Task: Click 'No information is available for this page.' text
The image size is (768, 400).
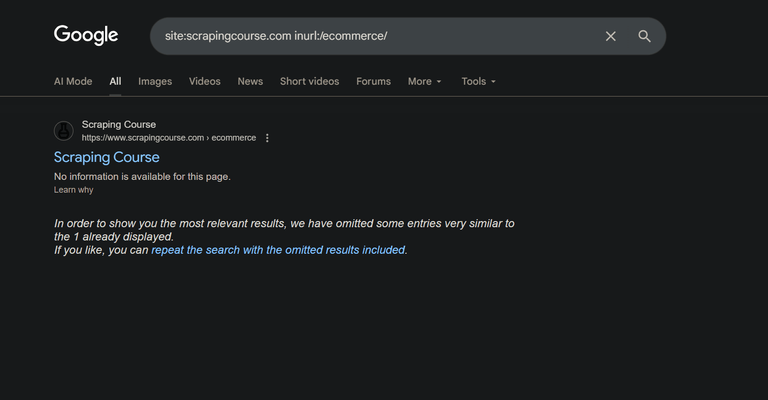Action: (x=142, y=177)
